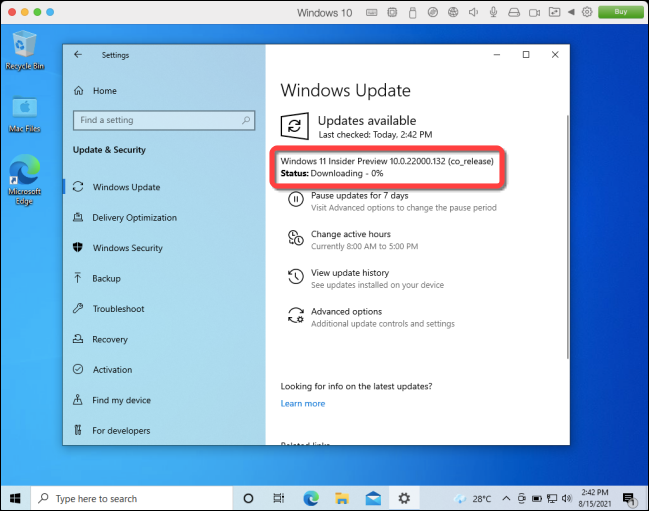The width and height of the screenshot is (649, 511).
Task: Click the Windows Start button
Action: pos(17,498)
